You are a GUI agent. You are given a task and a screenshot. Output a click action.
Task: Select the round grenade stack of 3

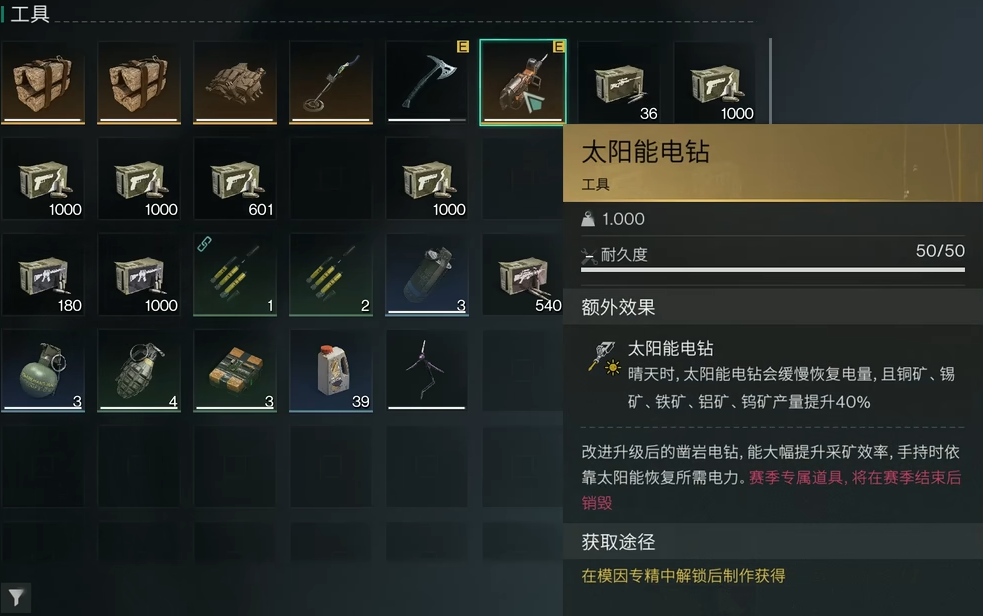click(43, 370)
